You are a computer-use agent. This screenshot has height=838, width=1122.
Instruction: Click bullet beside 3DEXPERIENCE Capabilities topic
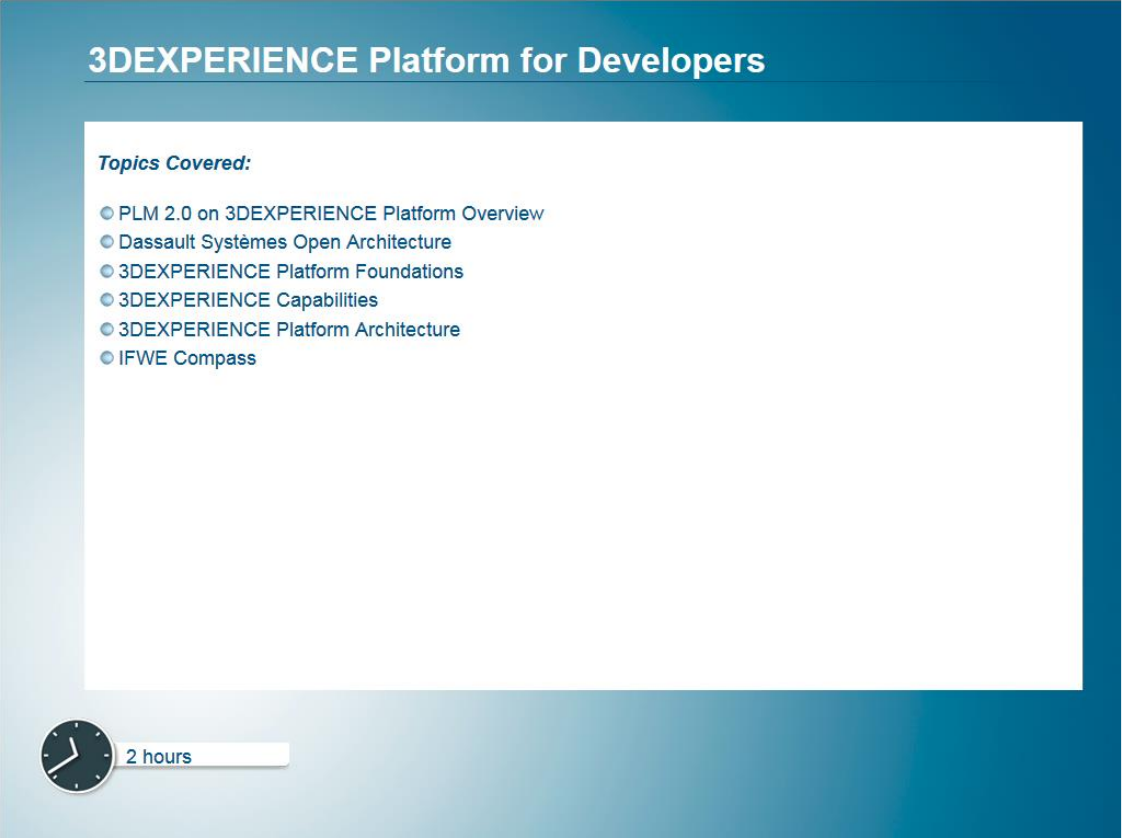coord(107,300)
